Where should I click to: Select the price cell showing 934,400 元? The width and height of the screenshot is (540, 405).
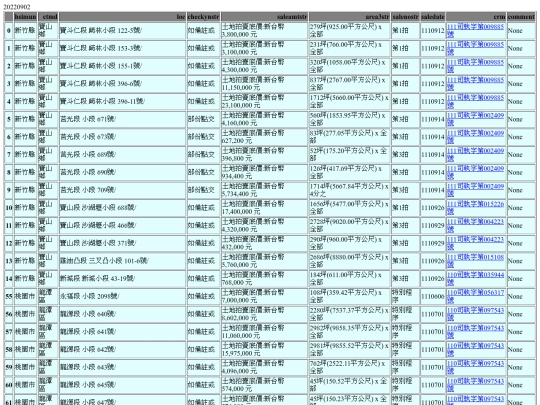(264, 172)
